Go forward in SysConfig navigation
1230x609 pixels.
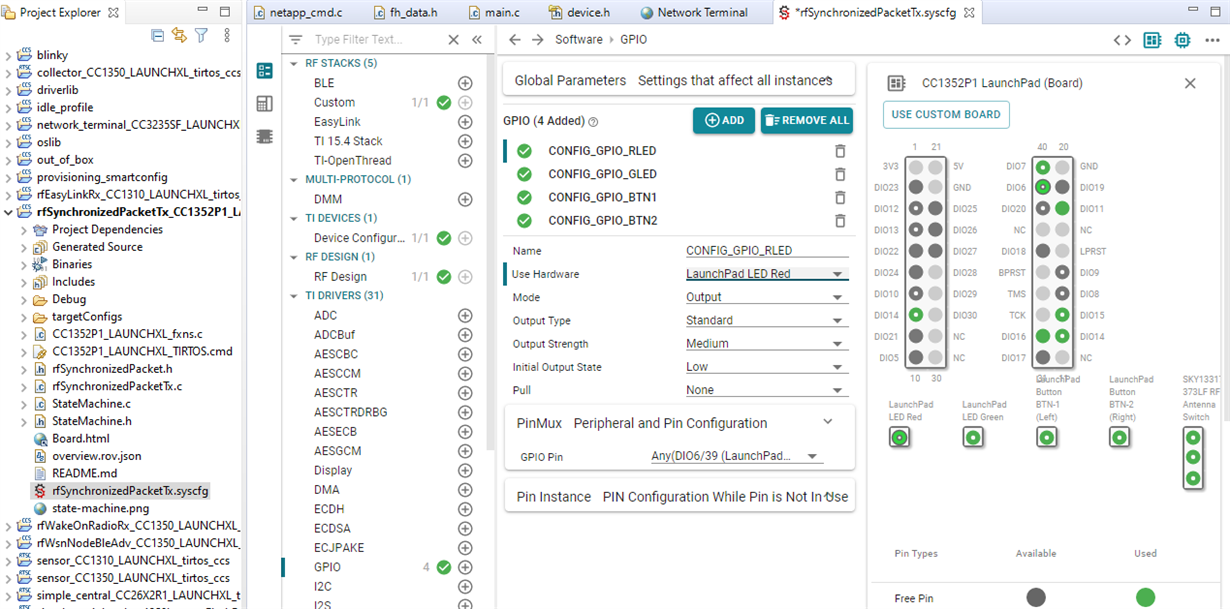pyautogui.click(x=538, y=40)
